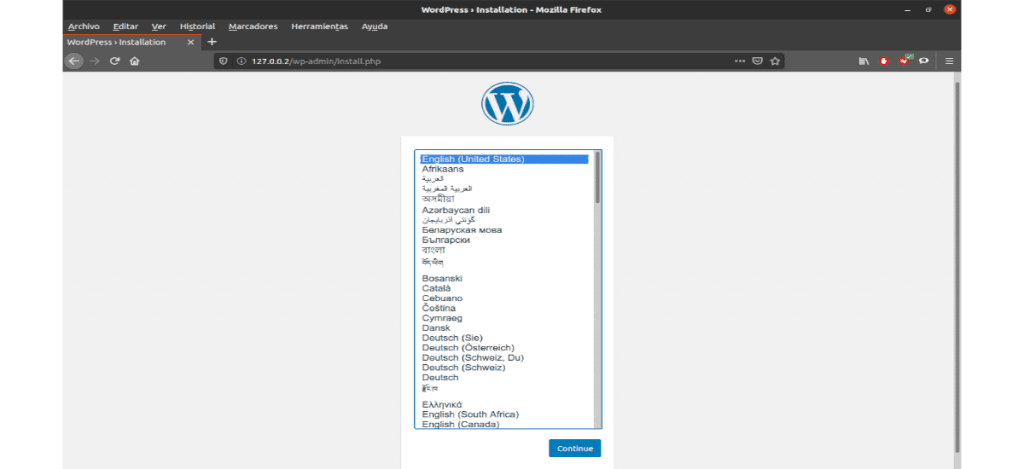Click the speech bubble eye extension

coord(924,61)
